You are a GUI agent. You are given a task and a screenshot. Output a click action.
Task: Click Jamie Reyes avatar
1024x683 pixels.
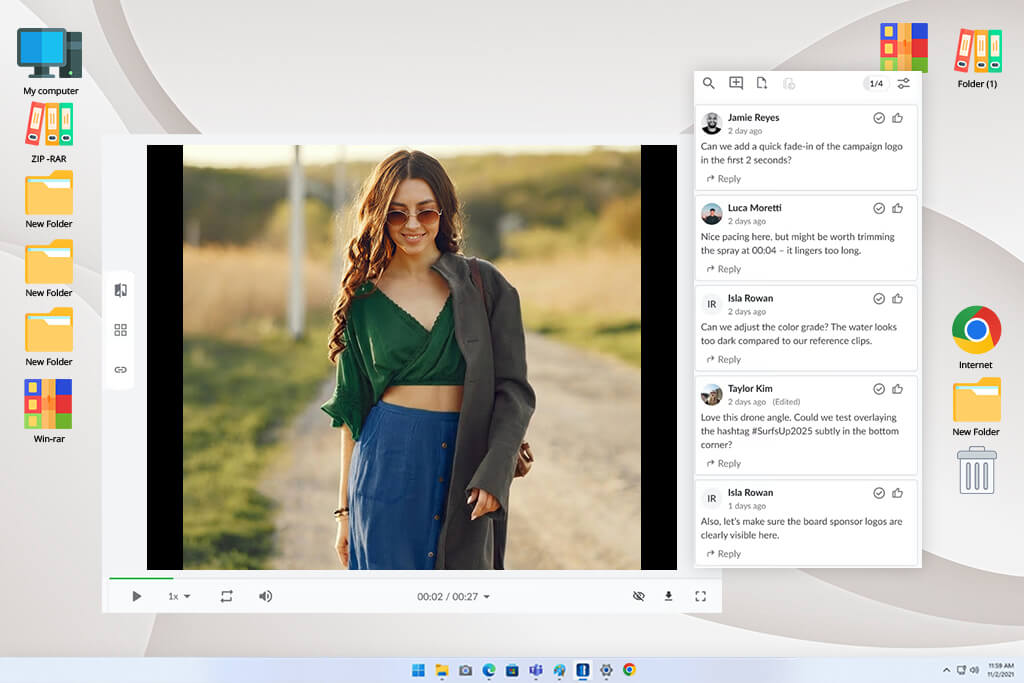(711, 123)
